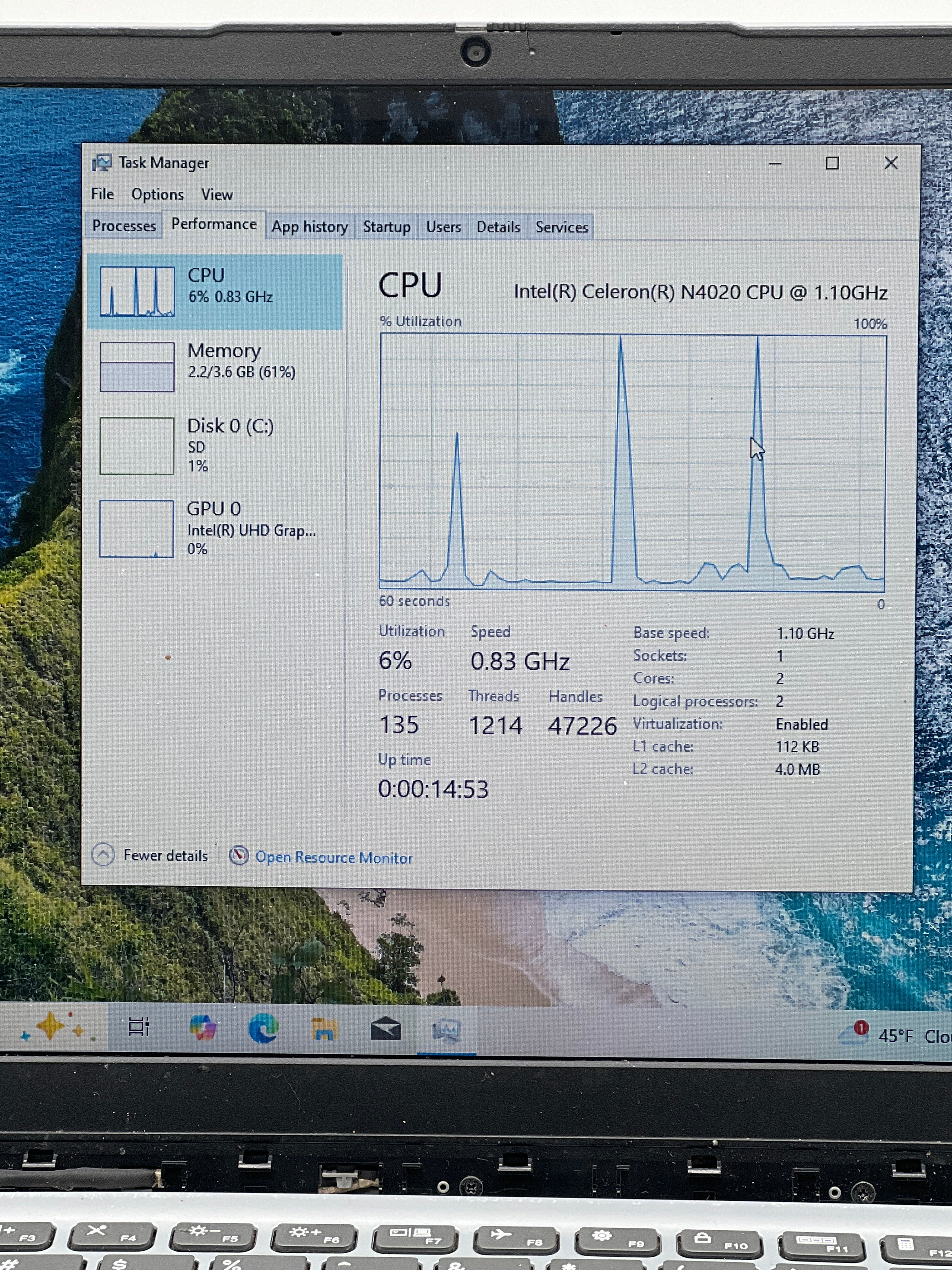Viewport: 952px width, 1270px height.
Task: Close the Task Manager window
Action: click(891, 163)
